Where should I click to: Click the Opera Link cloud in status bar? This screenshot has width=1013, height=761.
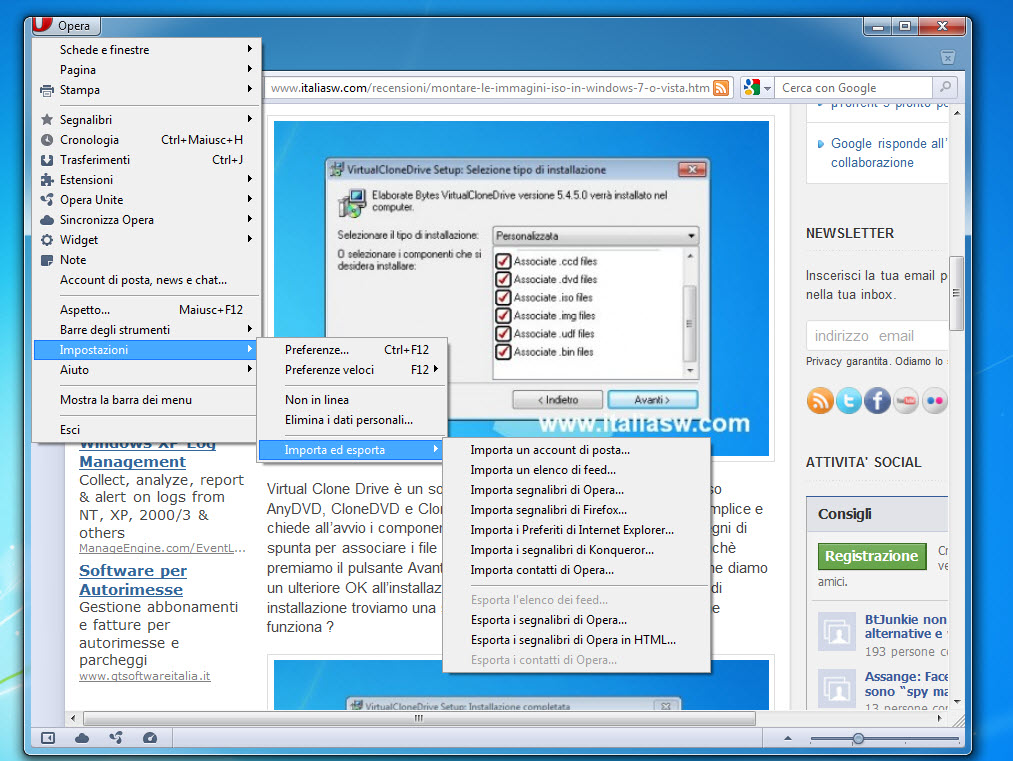click(82, 738)
